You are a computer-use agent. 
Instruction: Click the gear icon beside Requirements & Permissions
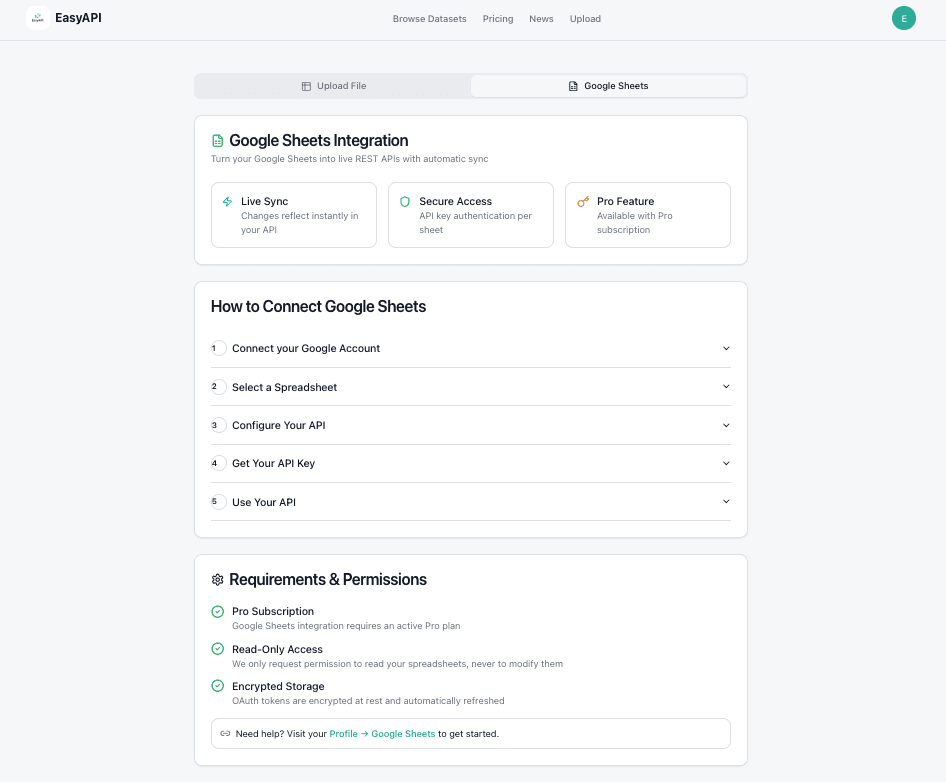point(217,579)
